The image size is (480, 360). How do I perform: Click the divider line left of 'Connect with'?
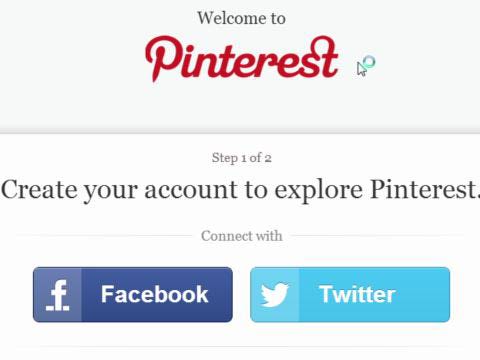click(103, 236)
